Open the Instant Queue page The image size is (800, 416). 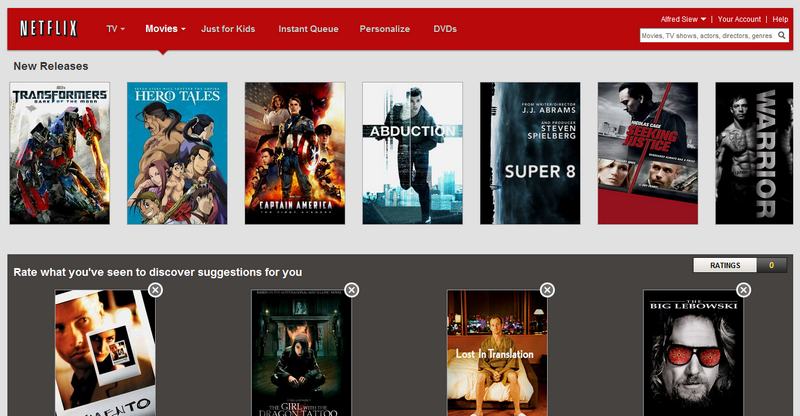click(x=308, y=29)
